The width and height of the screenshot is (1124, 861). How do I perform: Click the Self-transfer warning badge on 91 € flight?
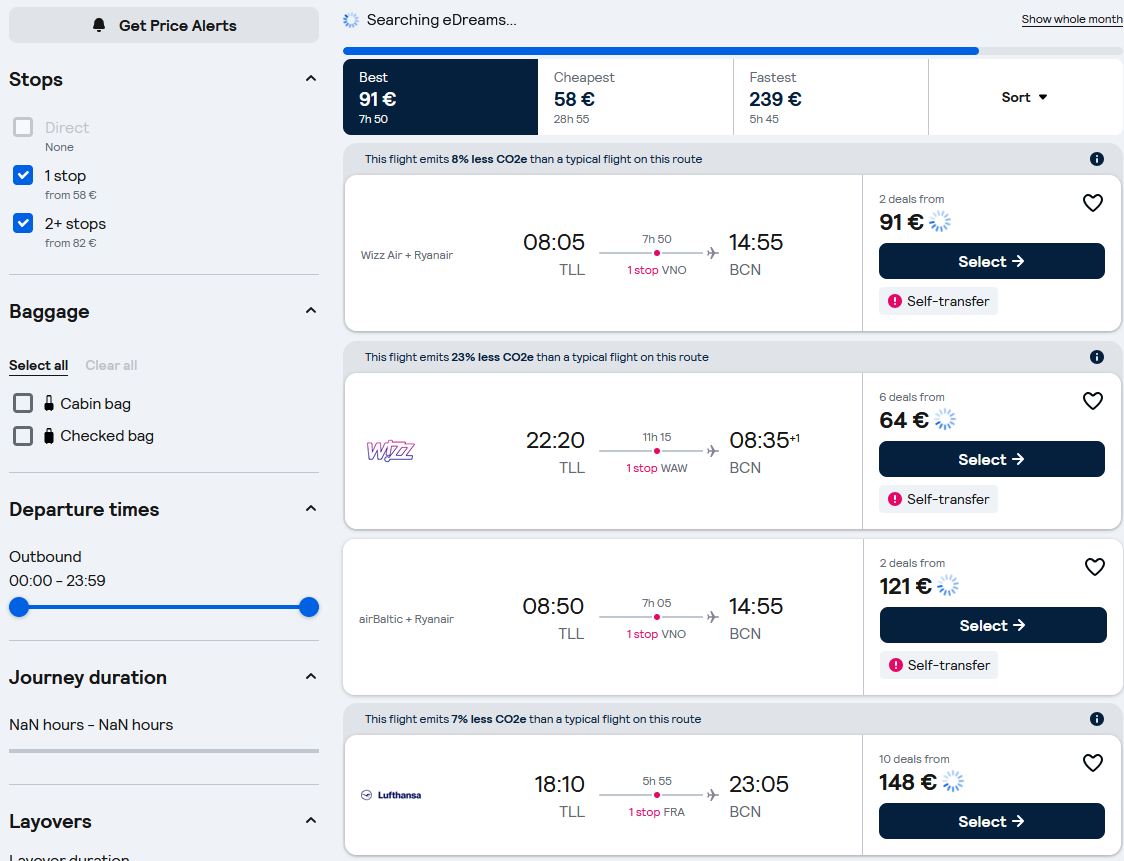938,301
